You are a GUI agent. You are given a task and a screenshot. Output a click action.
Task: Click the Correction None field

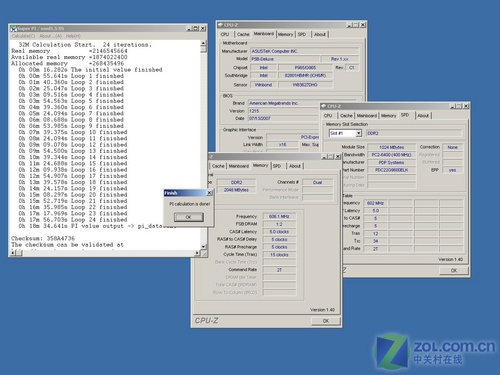pos(452,147)
